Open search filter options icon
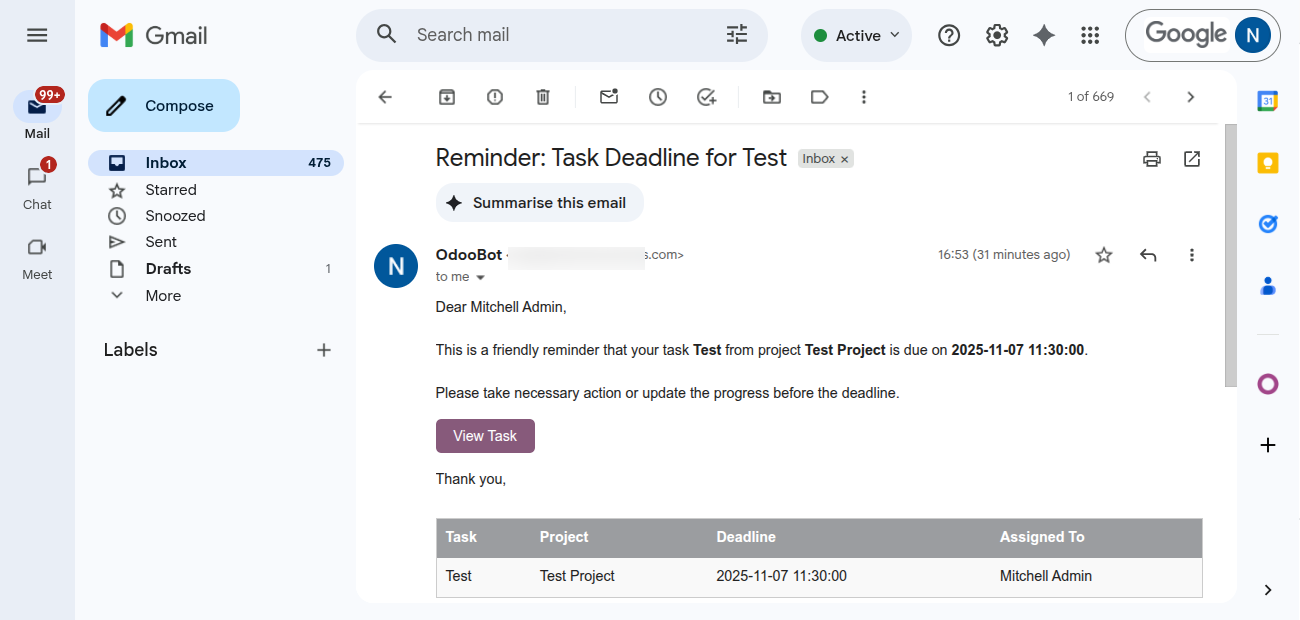Screen dimensions: 1300x620 [x=737, y=35]
